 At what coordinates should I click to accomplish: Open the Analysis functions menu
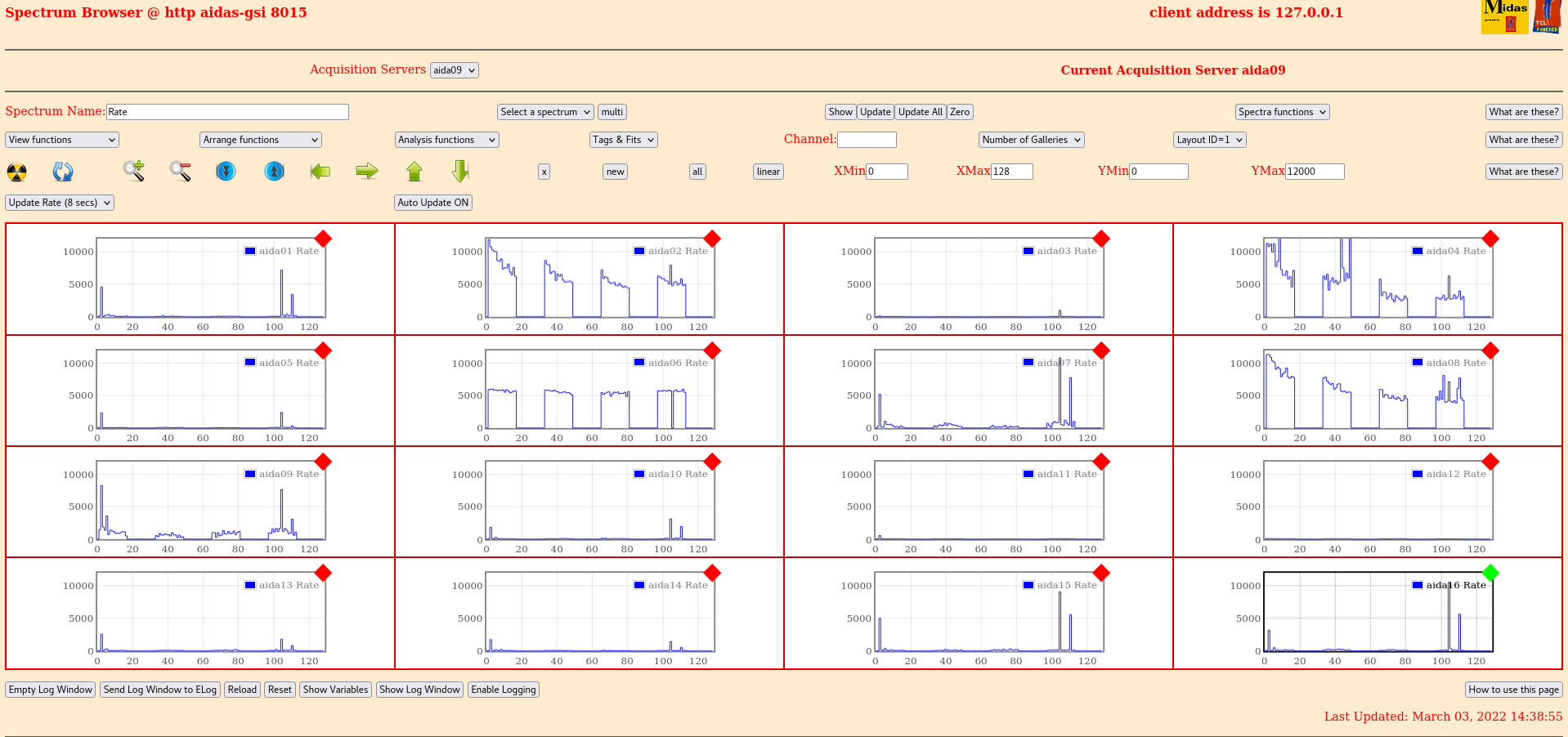click(x=446, y=140)
